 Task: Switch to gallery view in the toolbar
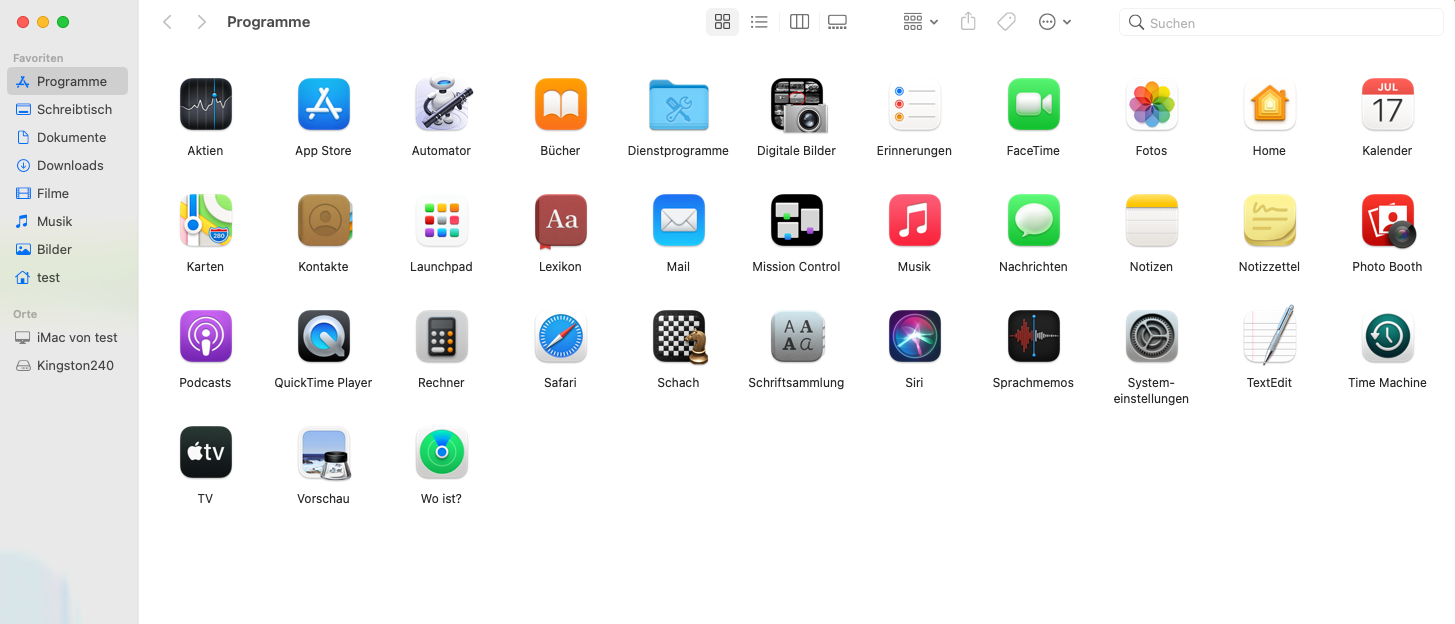click(x=838, y=22)
